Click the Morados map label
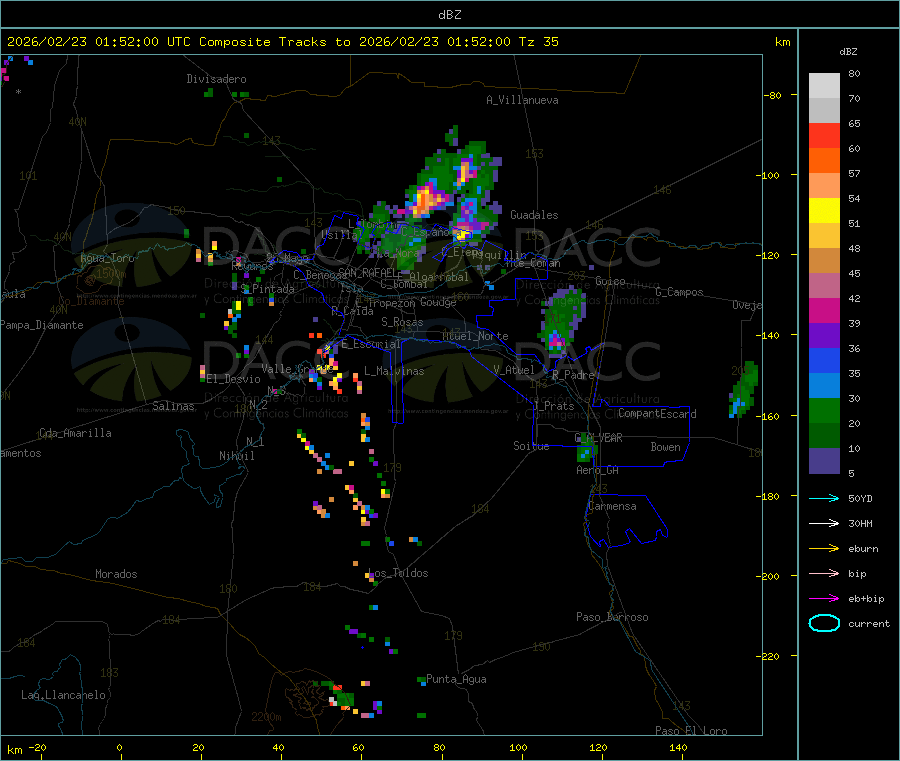This screenshot has width=900, height=761. 116,574
